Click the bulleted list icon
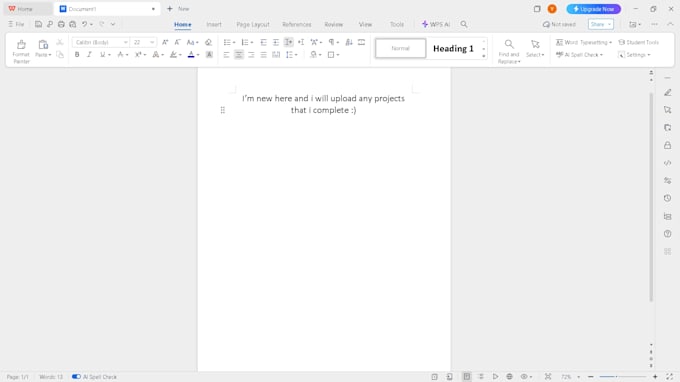This screenshot has height=382, width=680. [227, 42]
